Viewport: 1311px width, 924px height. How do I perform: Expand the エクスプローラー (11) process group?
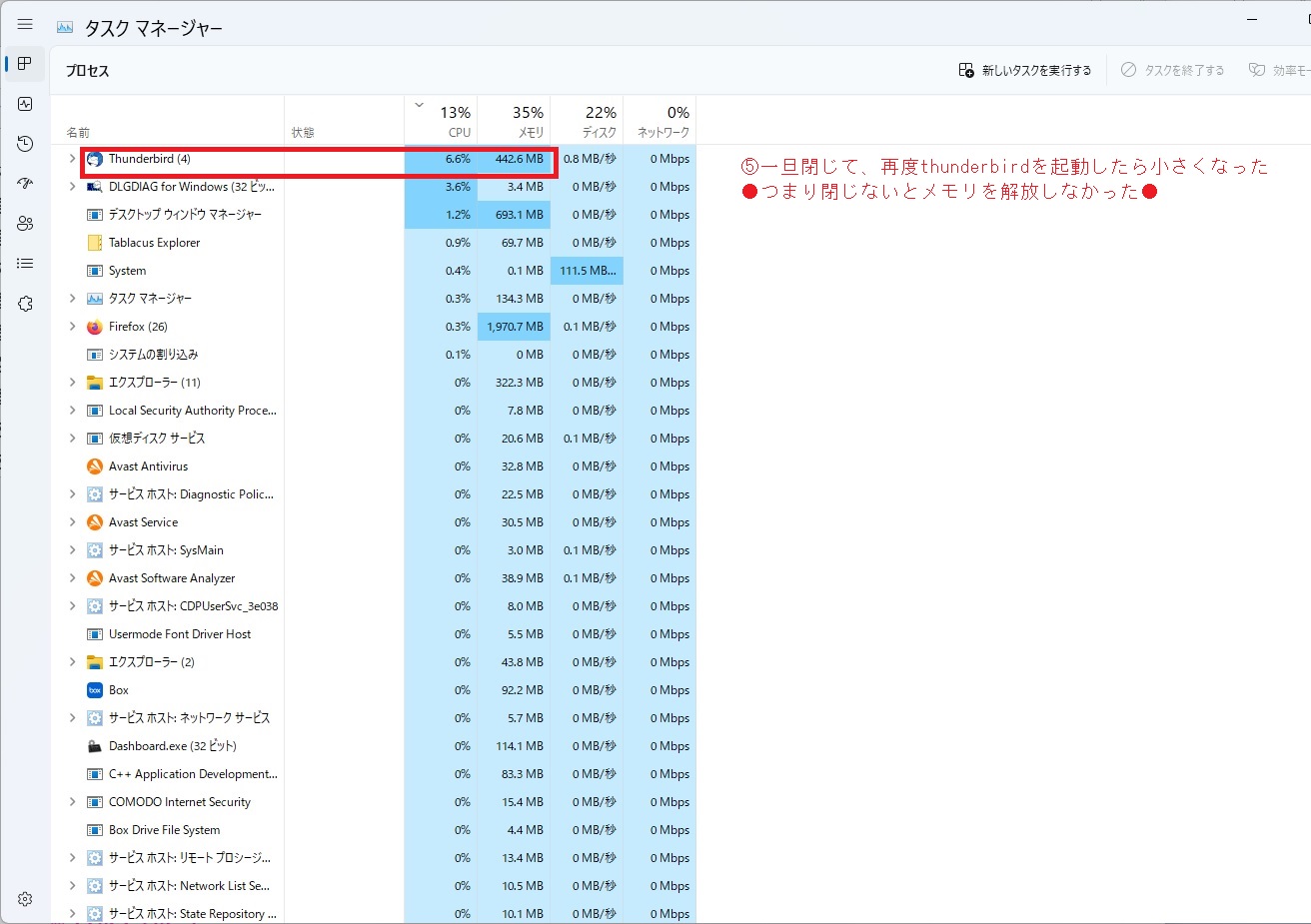click(x=72, y=383)
